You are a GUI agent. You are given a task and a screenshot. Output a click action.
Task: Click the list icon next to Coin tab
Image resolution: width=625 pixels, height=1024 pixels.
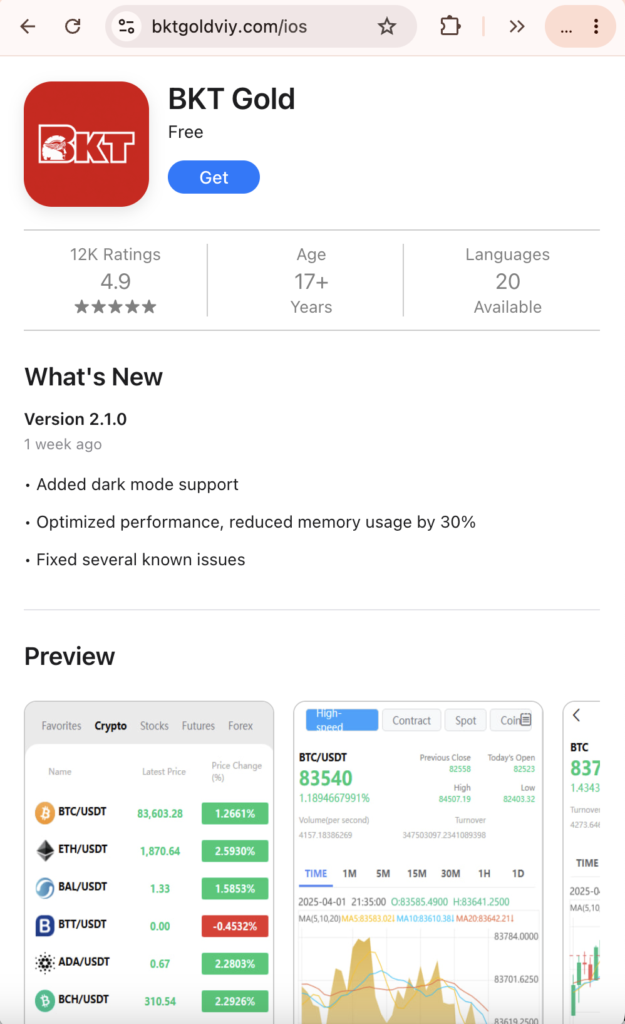pyautogui.click(x=526, y=719)
